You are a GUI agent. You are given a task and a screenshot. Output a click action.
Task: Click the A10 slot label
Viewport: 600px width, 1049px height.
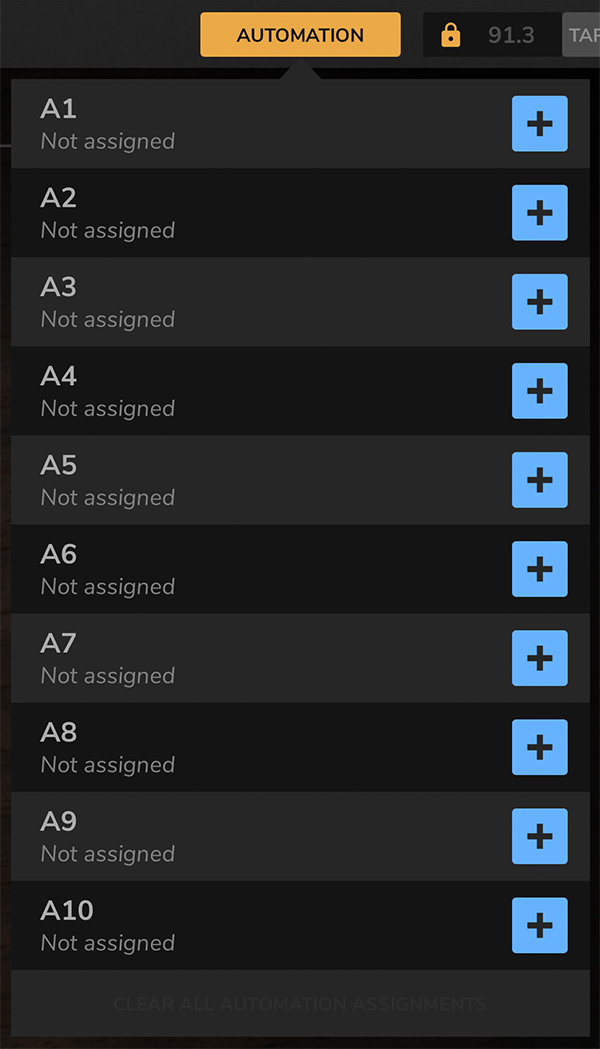click(67, 911)
